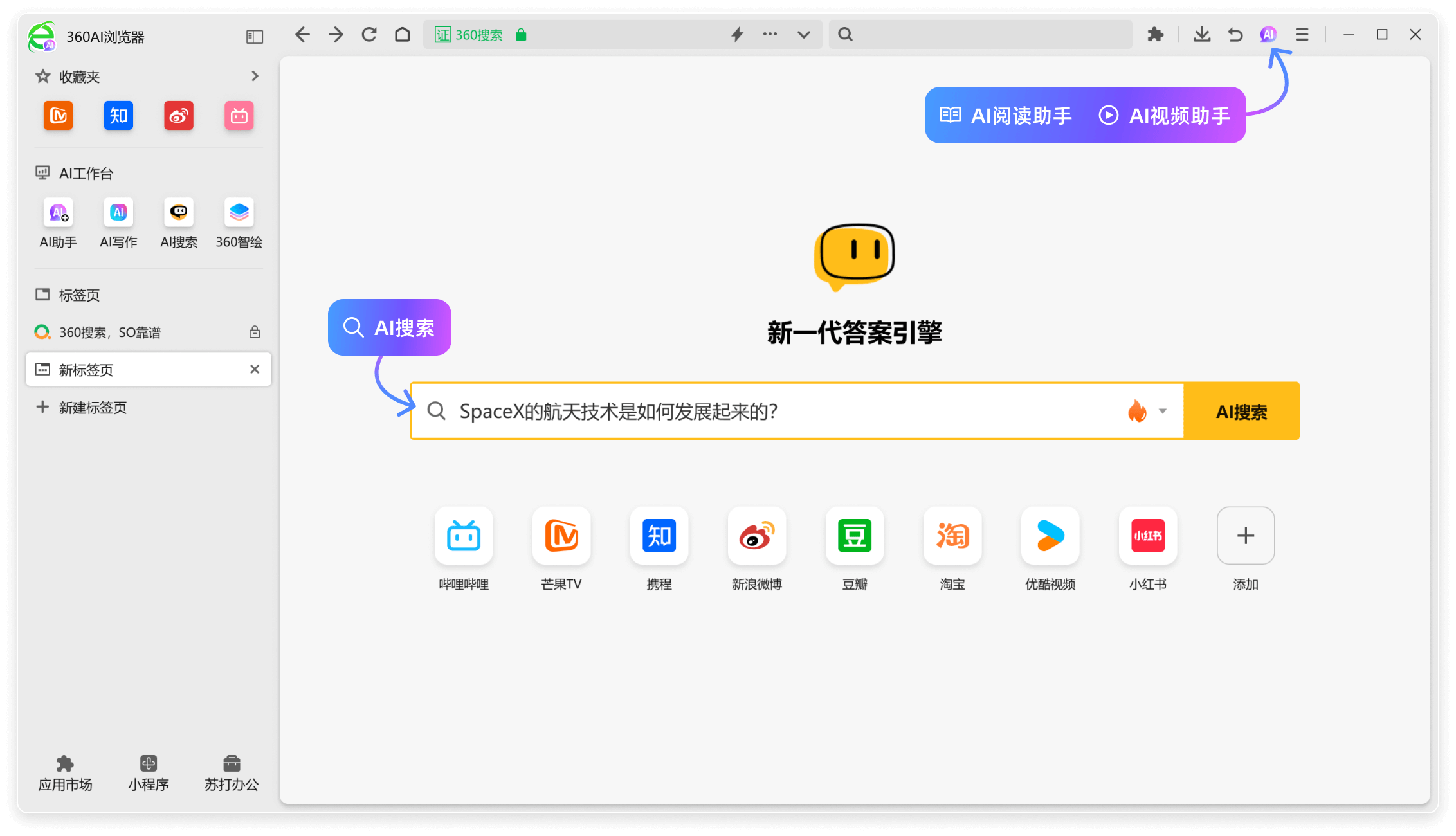Viewport: 1456px width, 836px height.
Task: Open 淘宝 from quick links
Action: tap(952, 536)
